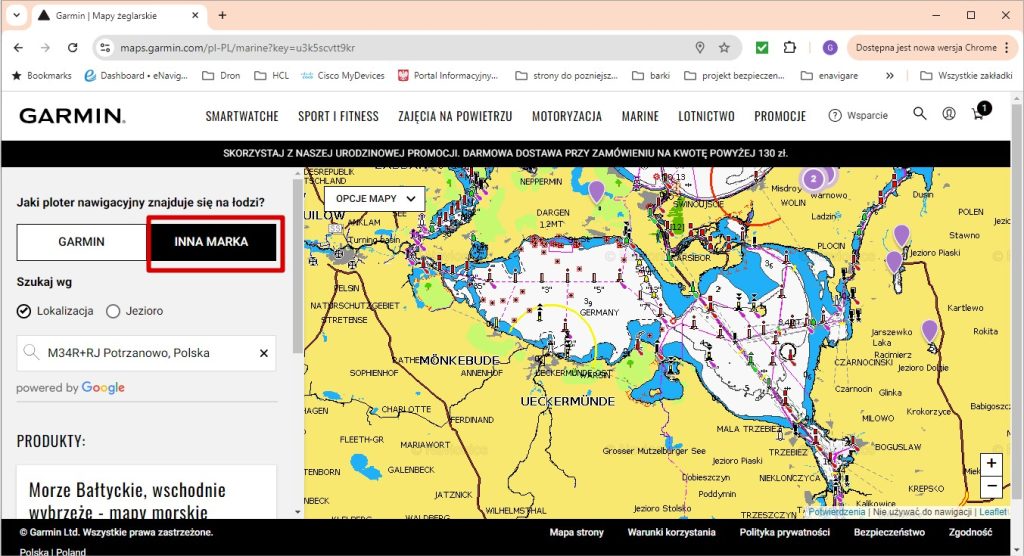Open the user account icon

click(949, 114)
